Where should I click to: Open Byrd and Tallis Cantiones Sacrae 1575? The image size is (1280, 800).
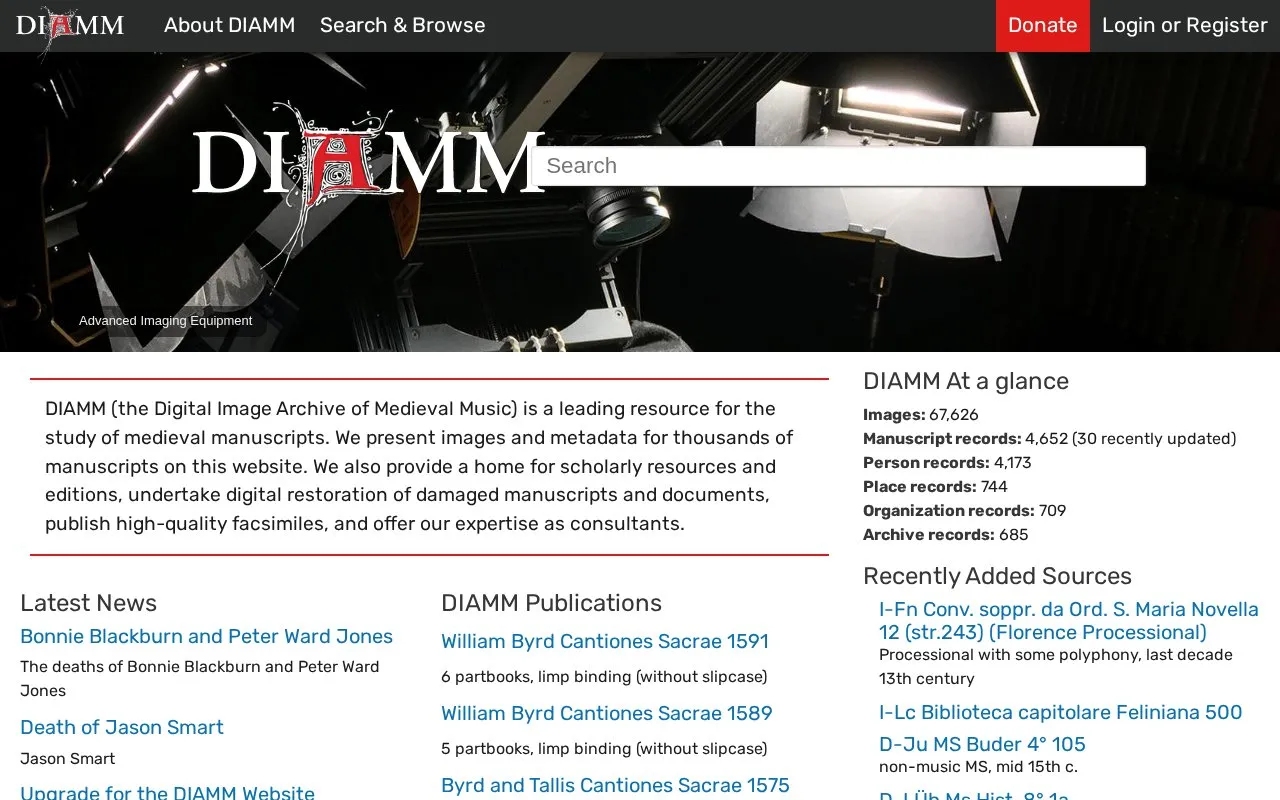point(615,785)
